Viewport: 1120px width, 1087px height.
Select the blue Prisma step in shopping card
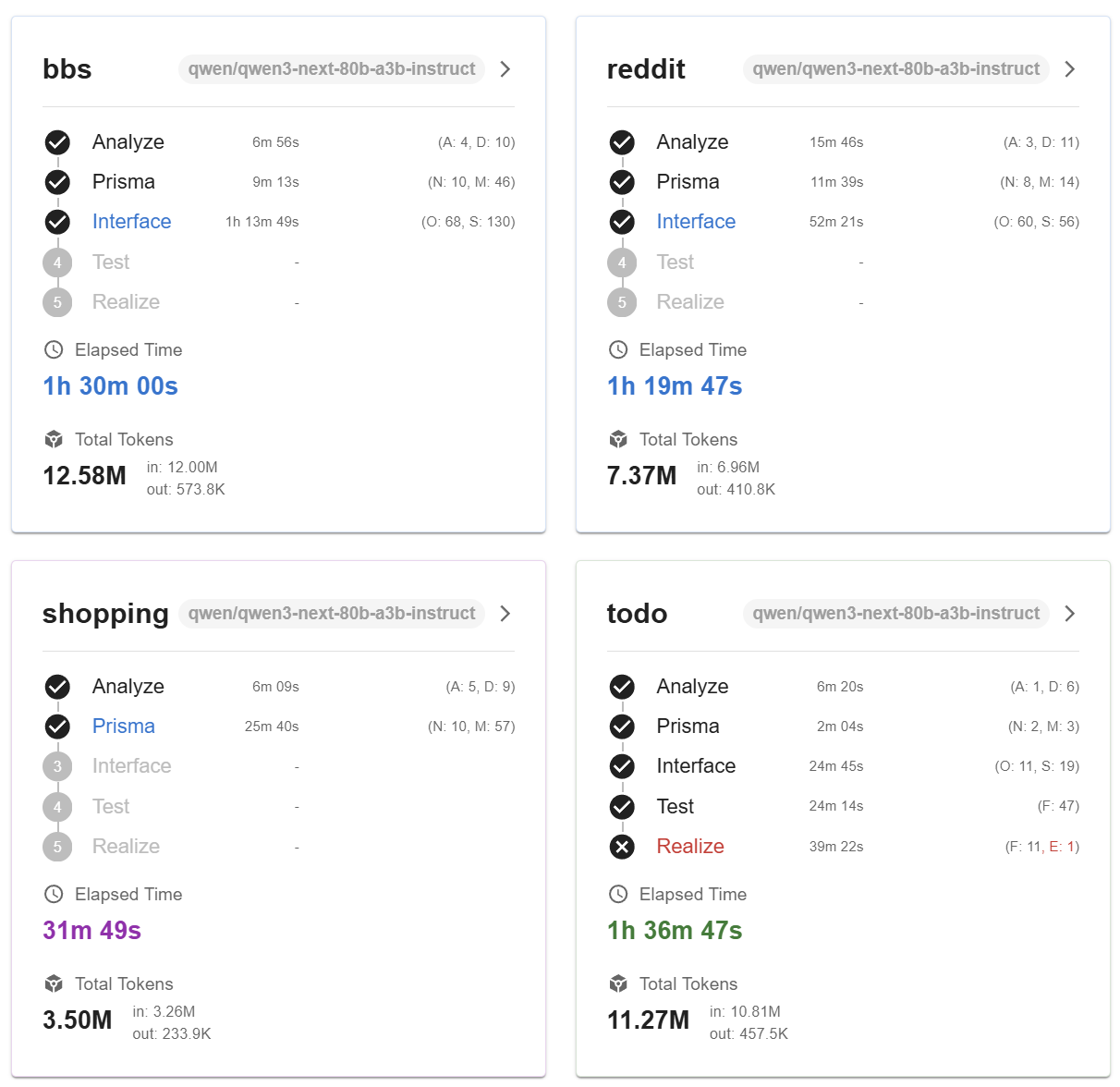pyautogui.click(x=124, y=727)
